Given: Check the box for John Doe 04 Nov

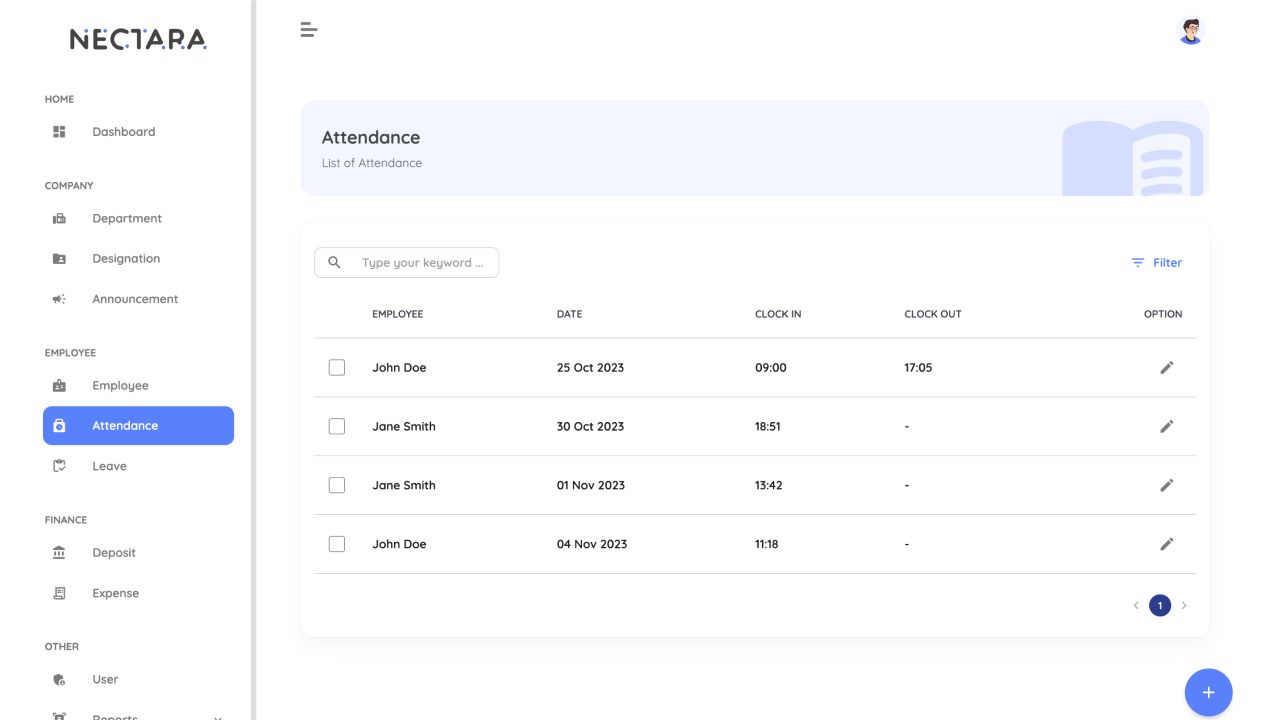Looking at the screenshot, I should pyautogui.click(x=337, y=545).
